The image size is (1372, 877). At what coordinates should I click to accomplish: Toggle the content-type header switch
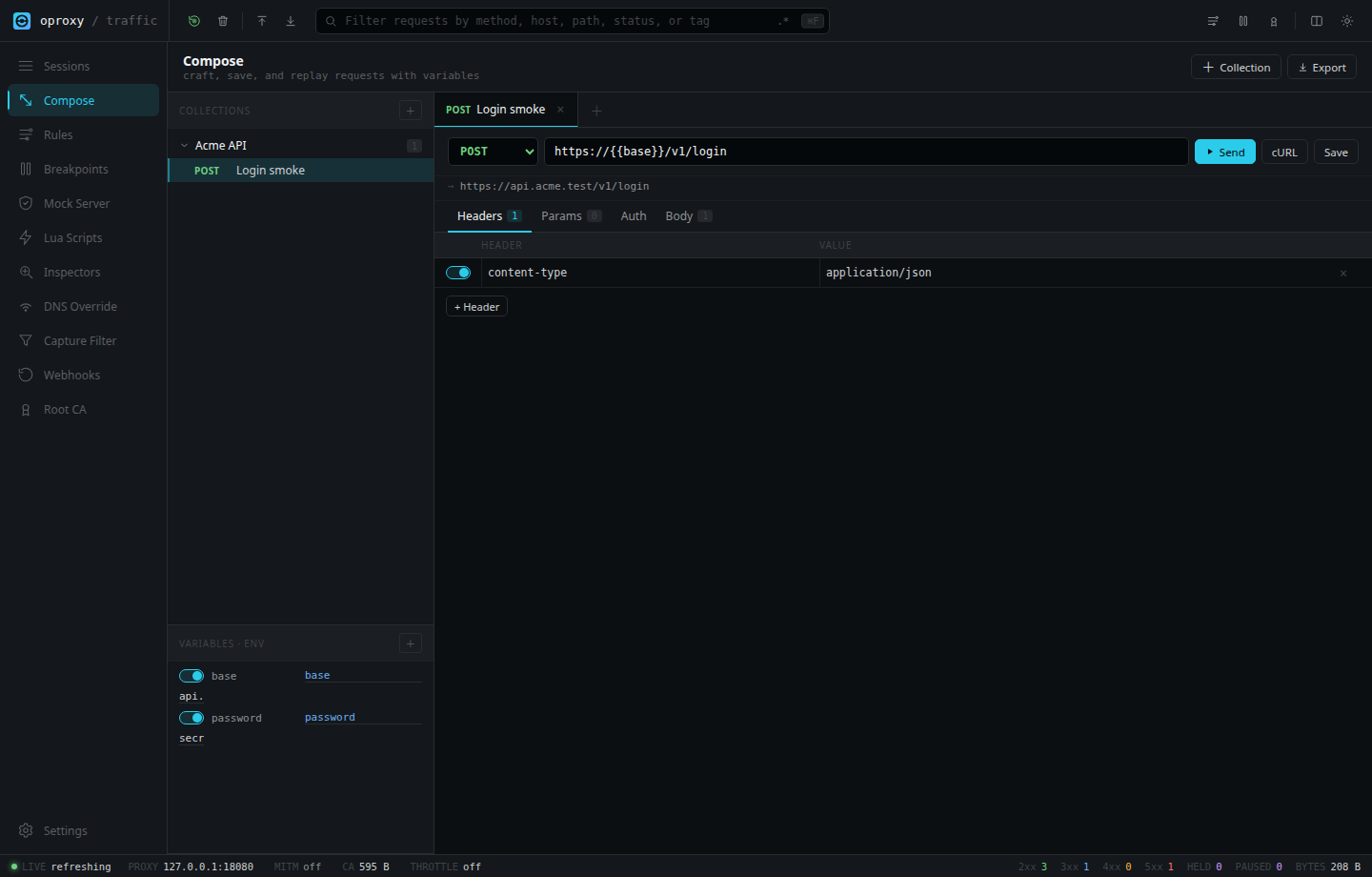458,273
